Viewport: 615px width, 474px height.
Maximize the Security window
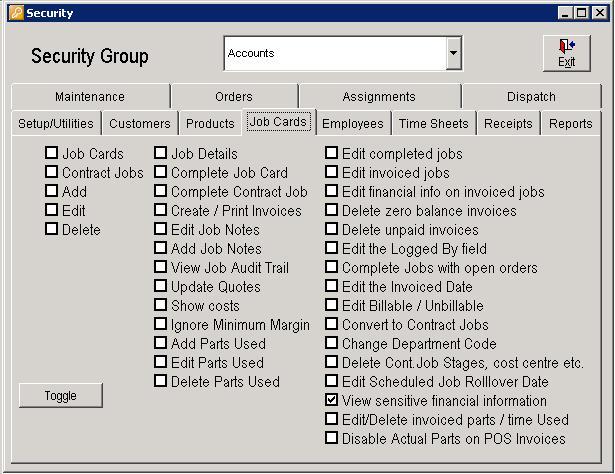582,13
